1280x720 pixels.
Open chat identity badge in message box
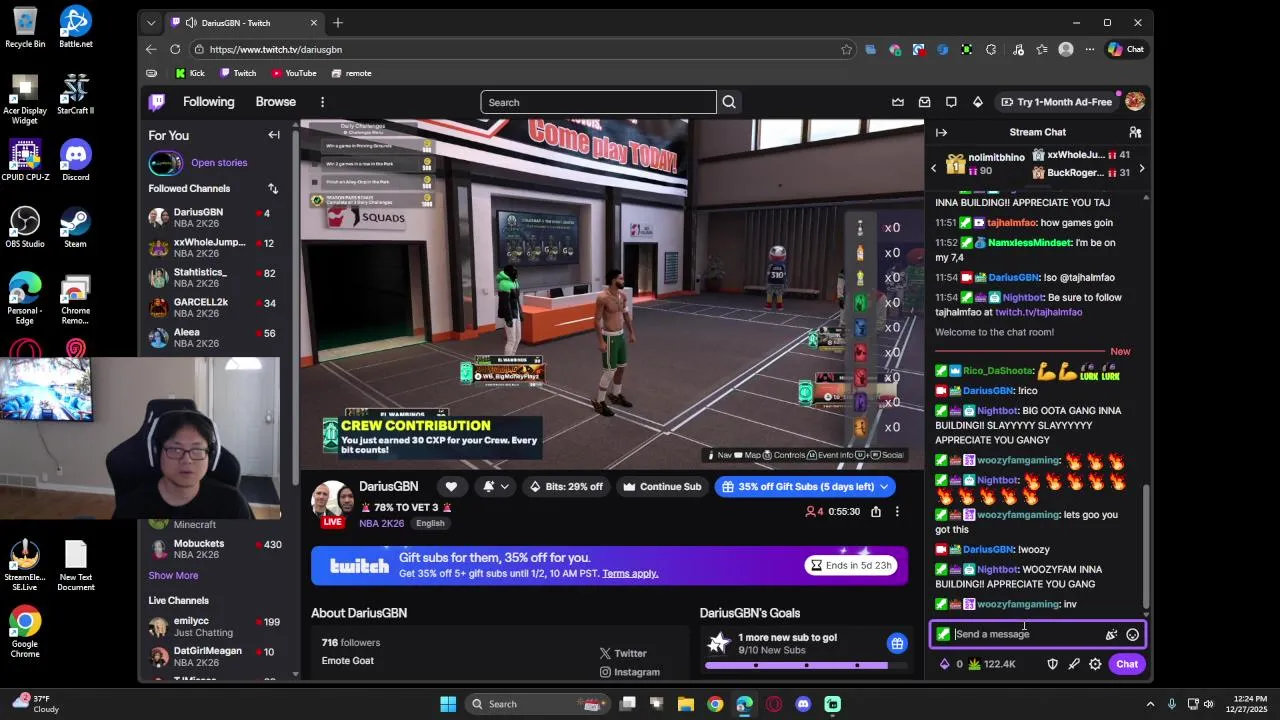[943, 634]
